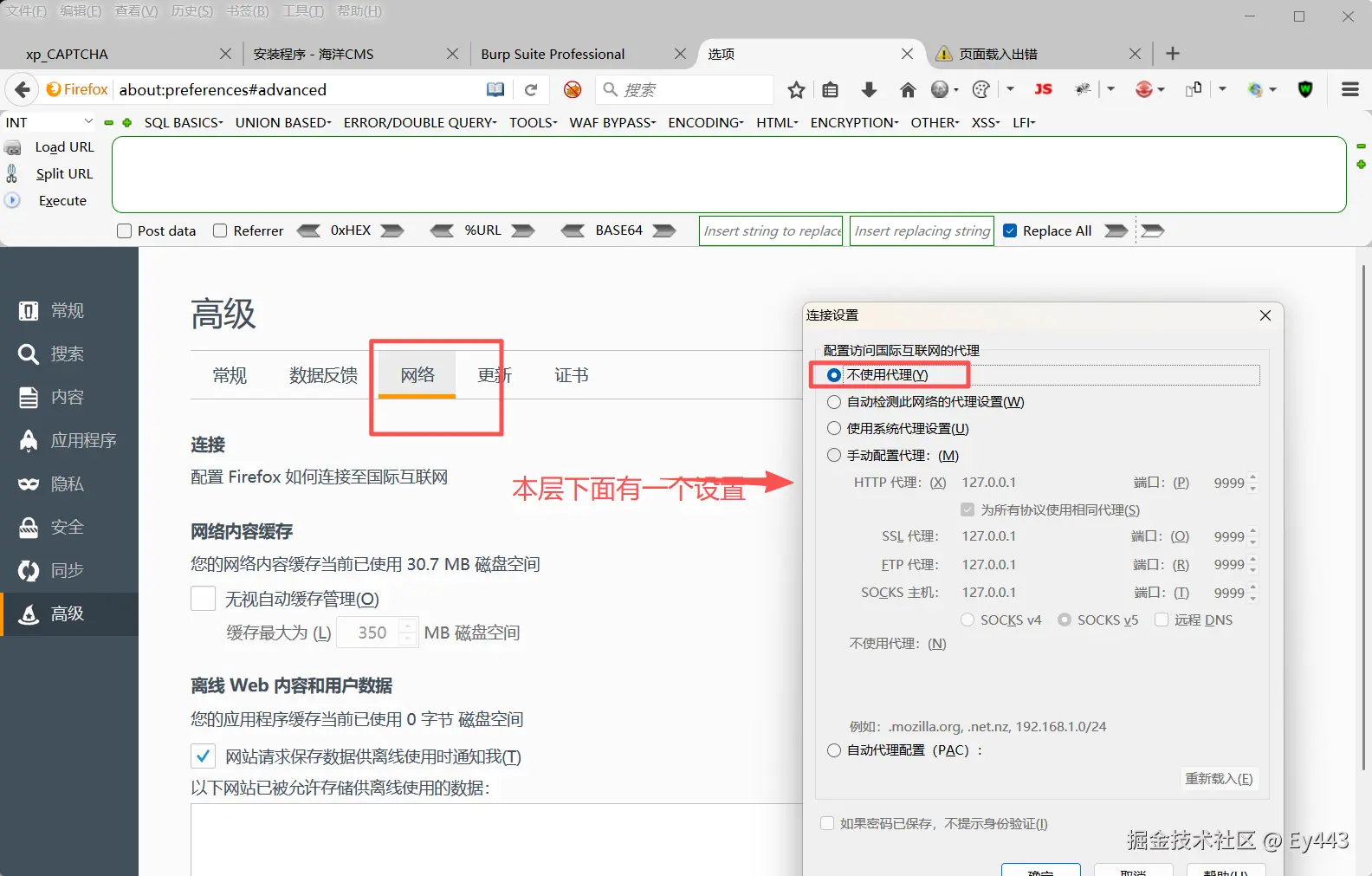Expand WAF BYPASS menu

coord(612,122)
